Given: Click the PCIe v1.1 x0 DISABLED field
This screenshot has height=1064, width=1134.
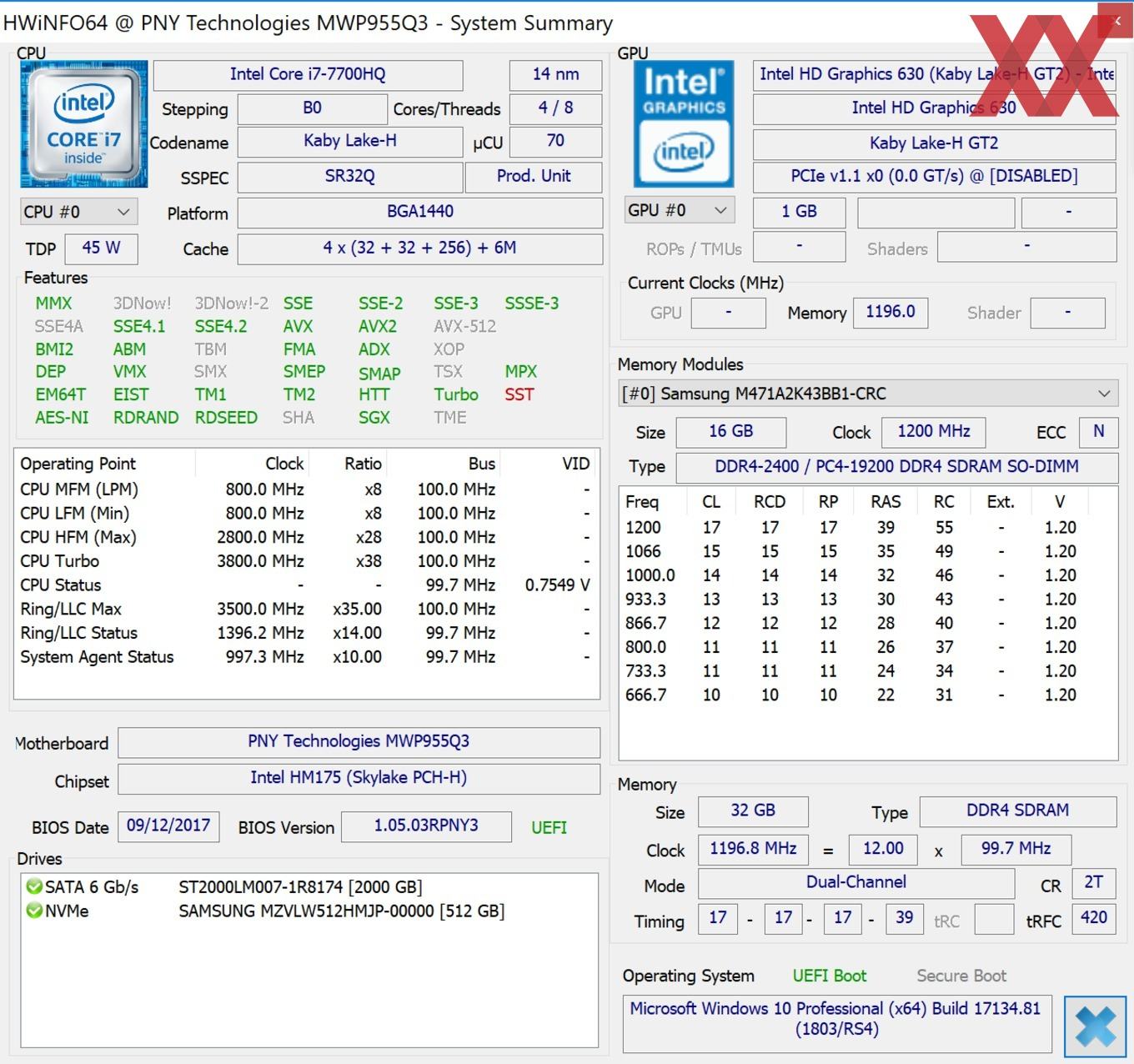Looking at the screenshot, I should [934, 177].
